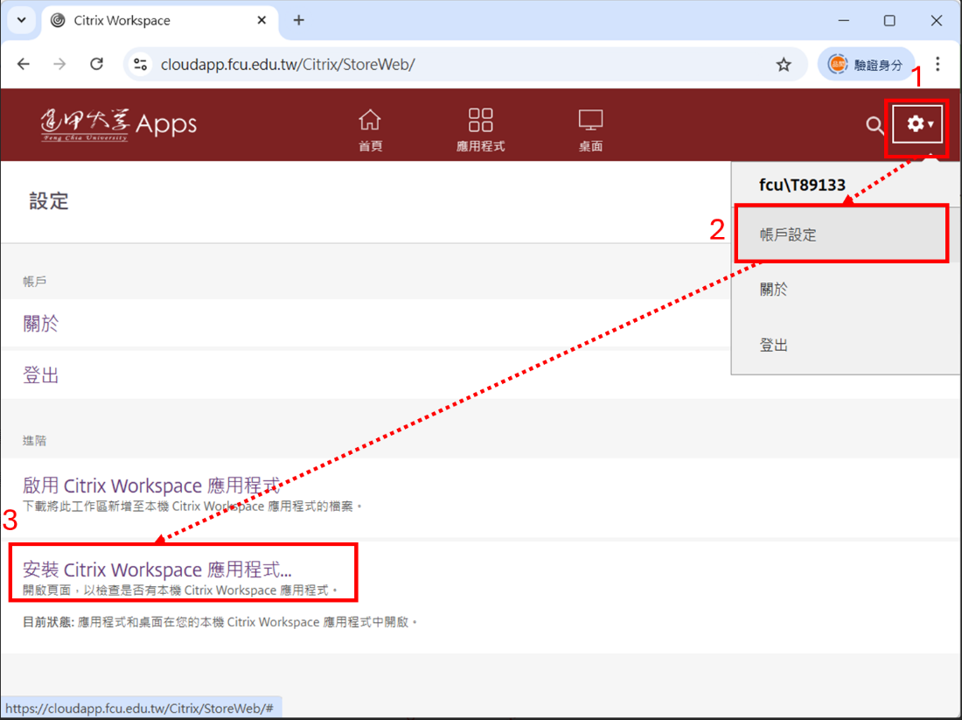Click description 開啟頁面，以檢查是否有本機 text
The width and height of the screenshot is (962, 720).
tap(180, 590)
